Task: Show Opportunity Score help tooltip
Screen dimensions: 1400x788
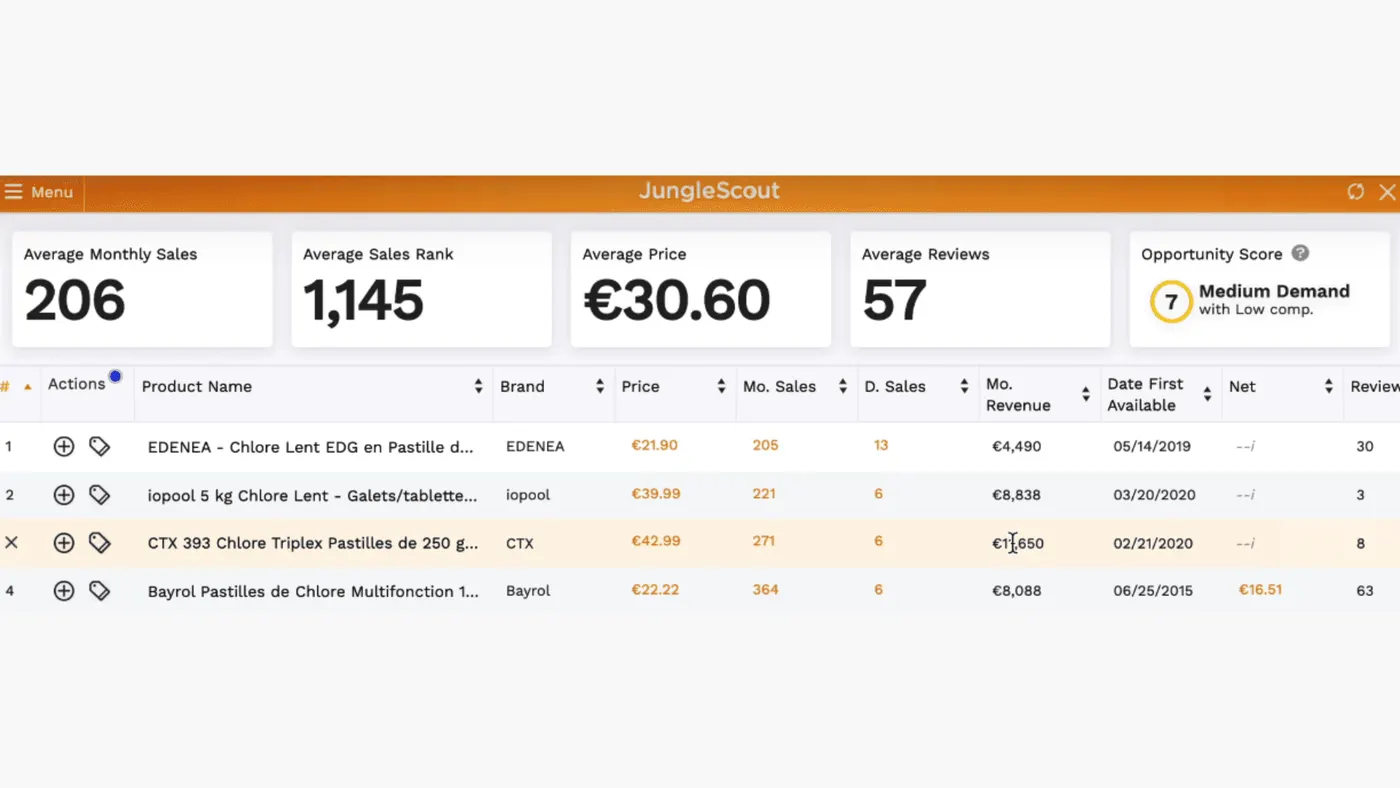Action: (x=1300, y=254)
